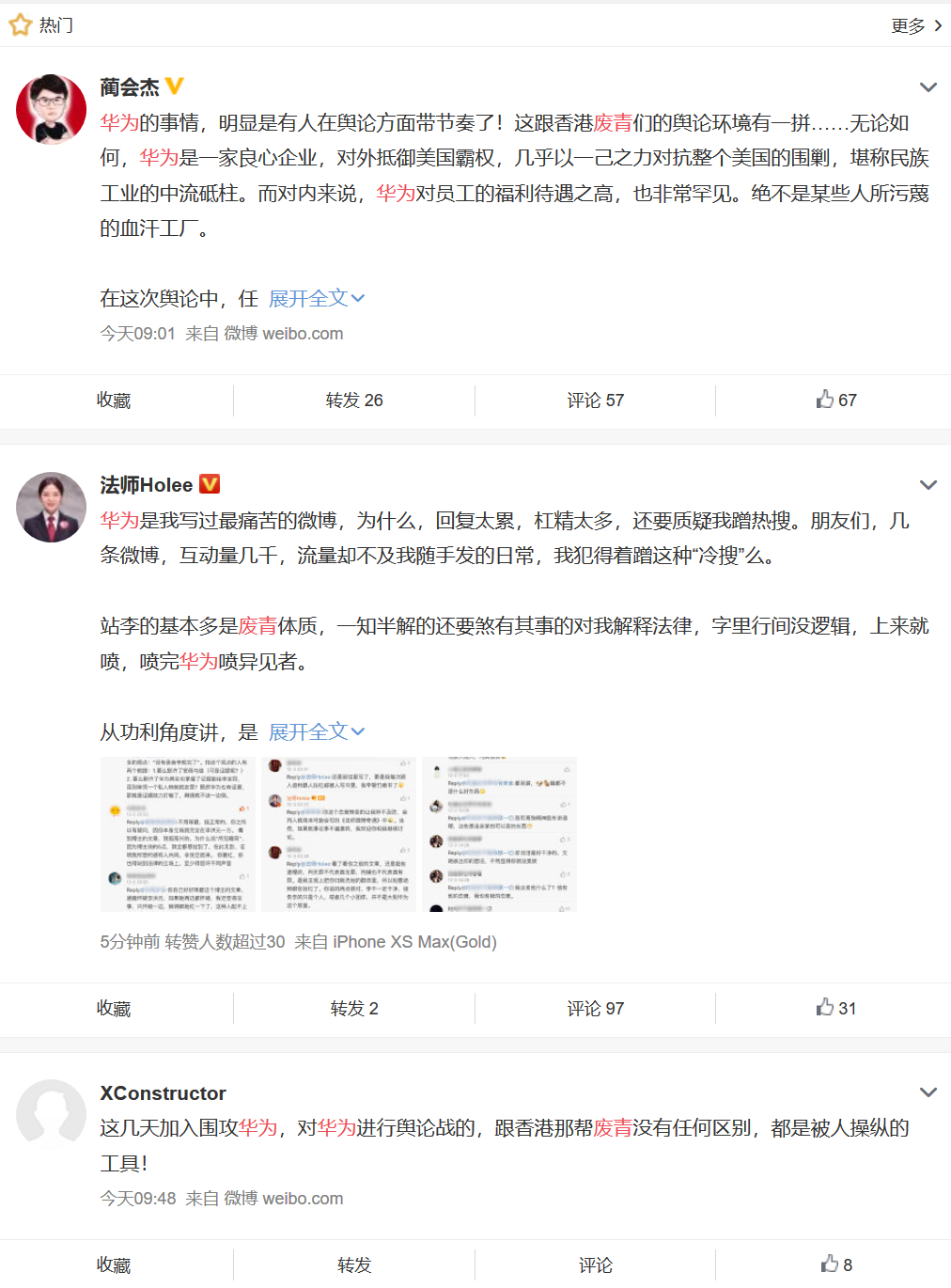Viewport: 951px width, 1288px height.
Task: Open the second screenshot thumbnail in 法师Holee's post
Action: (x=338, y=834)
